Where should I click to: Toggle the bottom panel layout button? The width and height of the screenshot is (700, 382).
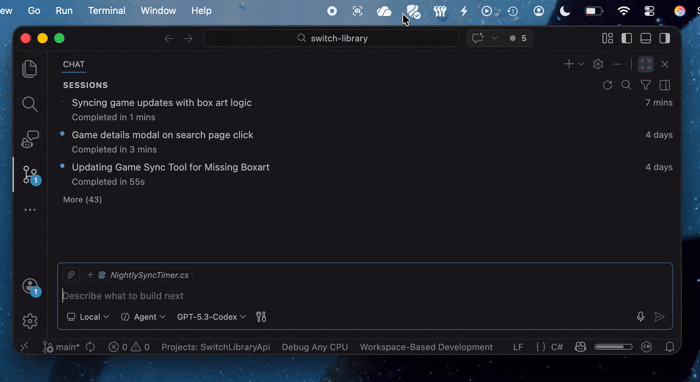pyautogui.click(x=646, y=38)
